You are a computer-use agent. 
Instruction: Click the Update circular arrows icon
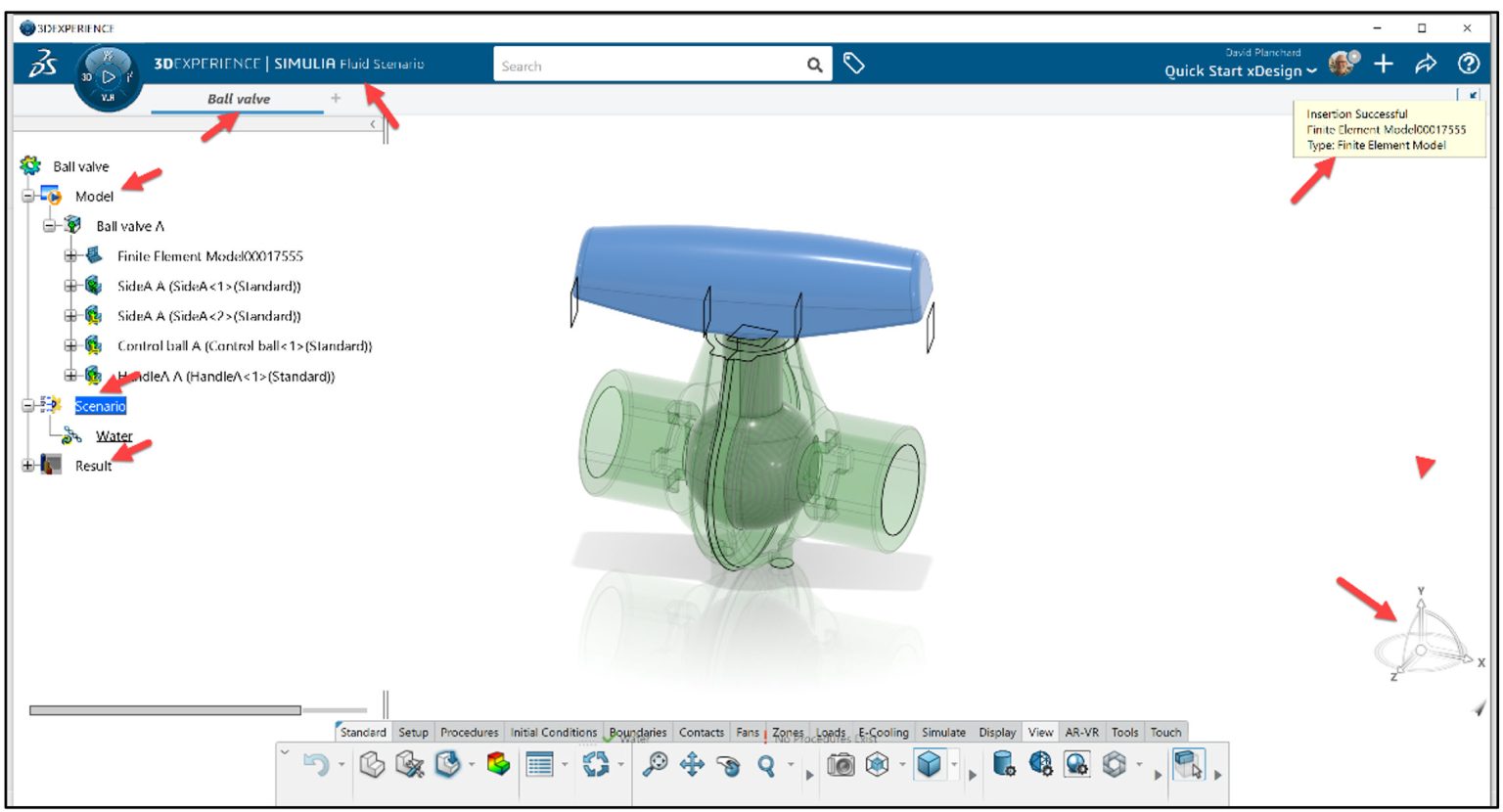click(x=596, y=764)
